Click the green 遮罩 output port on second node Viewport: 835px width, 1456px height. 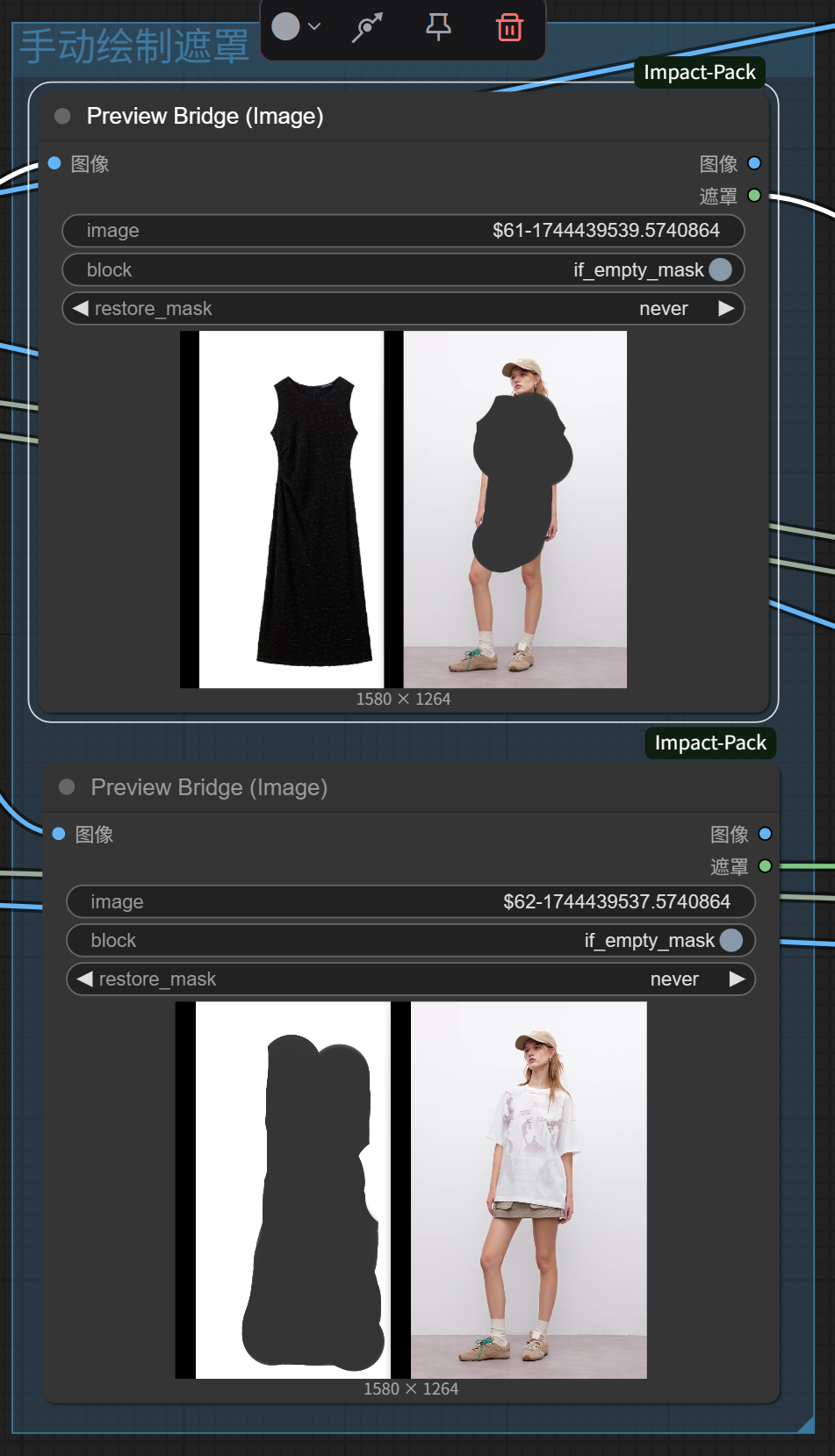[x=765, y=866]
